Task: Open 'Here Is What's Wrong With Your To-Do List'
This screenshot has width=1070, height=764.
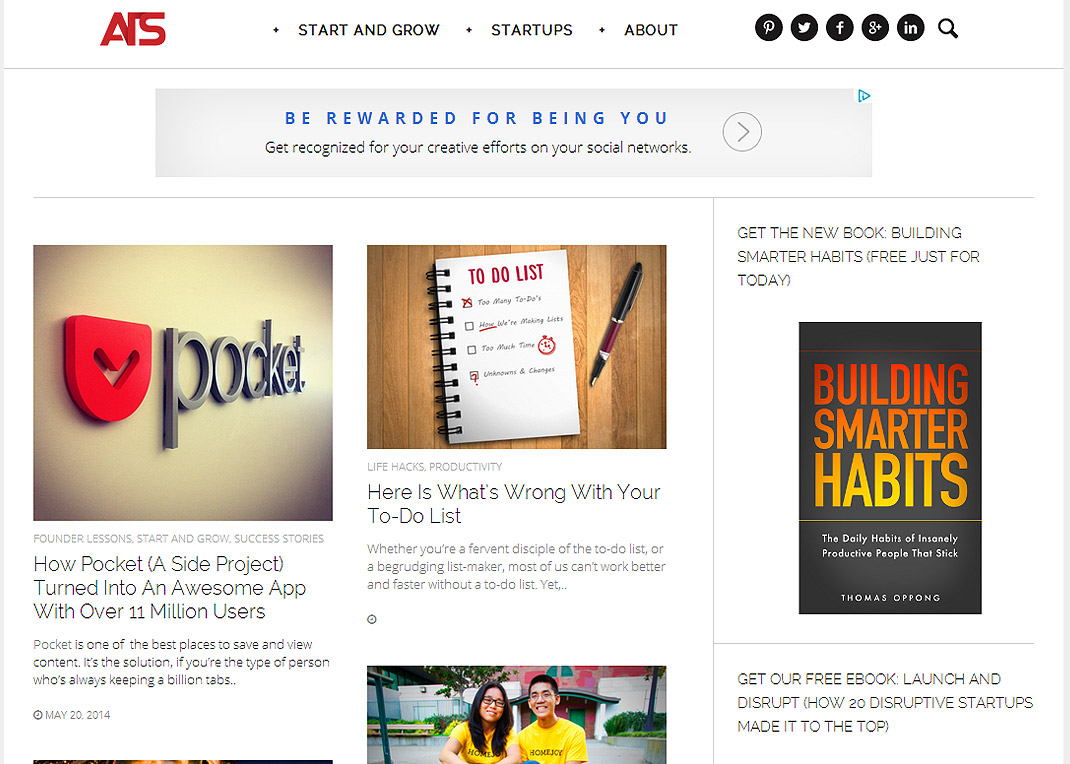Action: [x=514, y=503]
